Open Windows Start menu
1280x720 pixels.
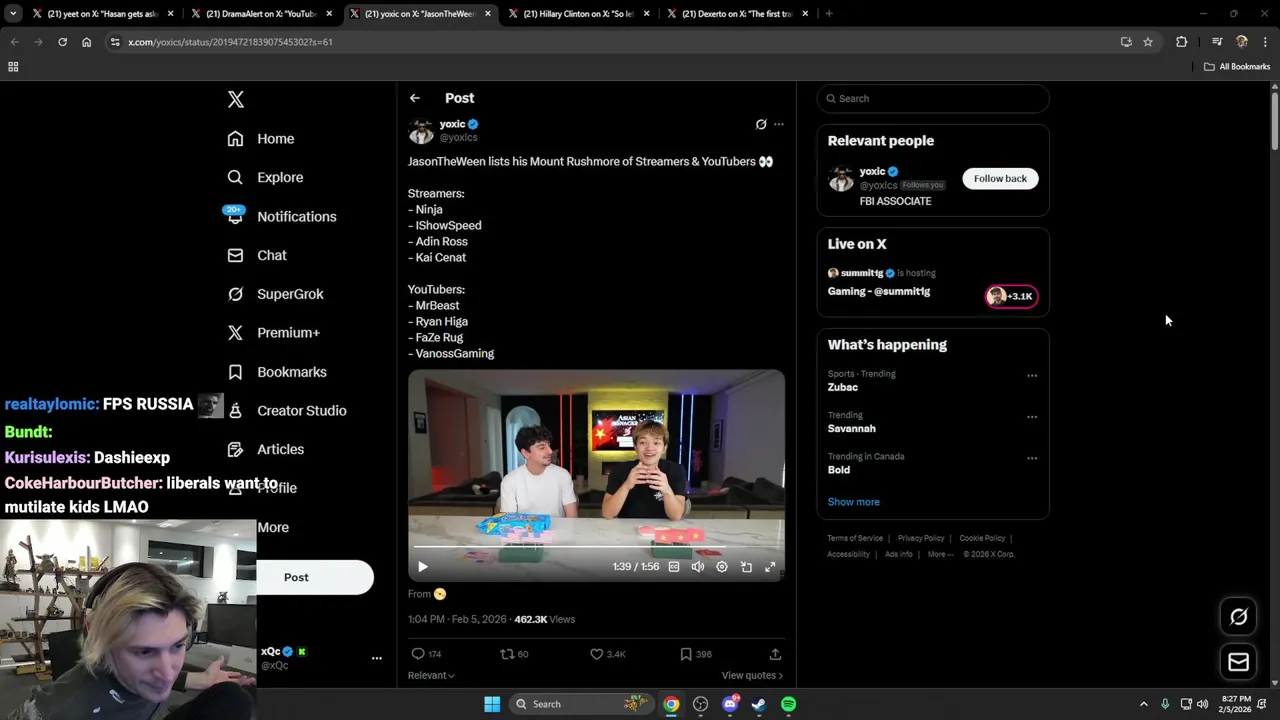492,704
